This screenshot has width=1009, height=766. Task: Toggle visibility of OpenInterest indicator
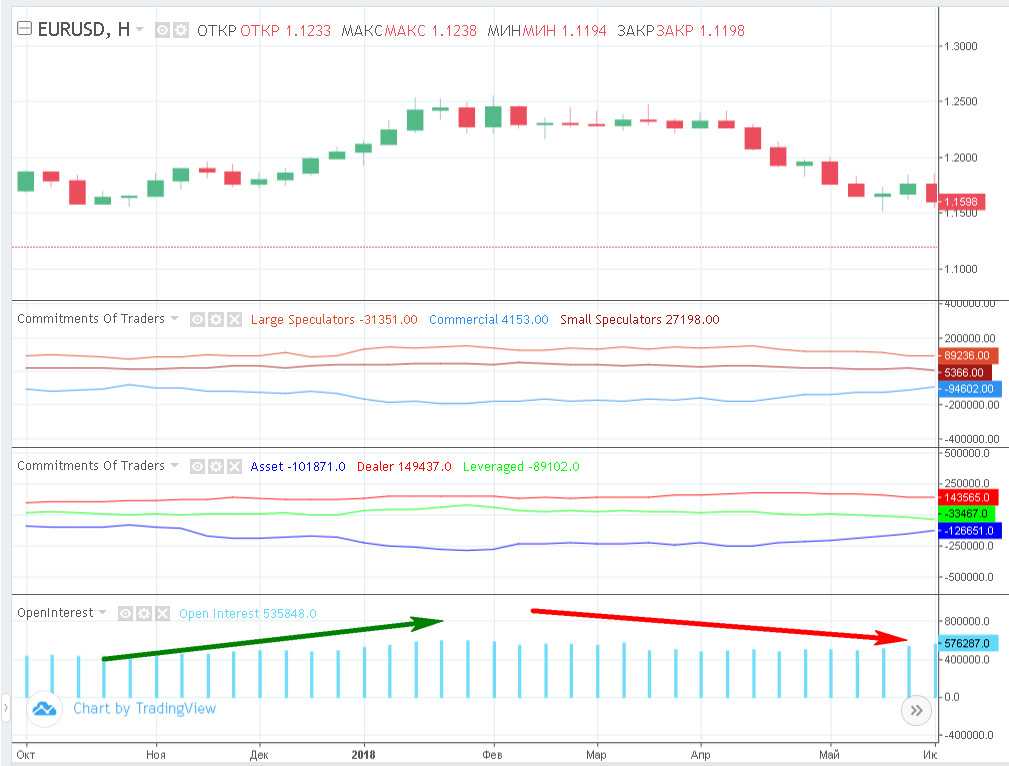click(126, 613)
